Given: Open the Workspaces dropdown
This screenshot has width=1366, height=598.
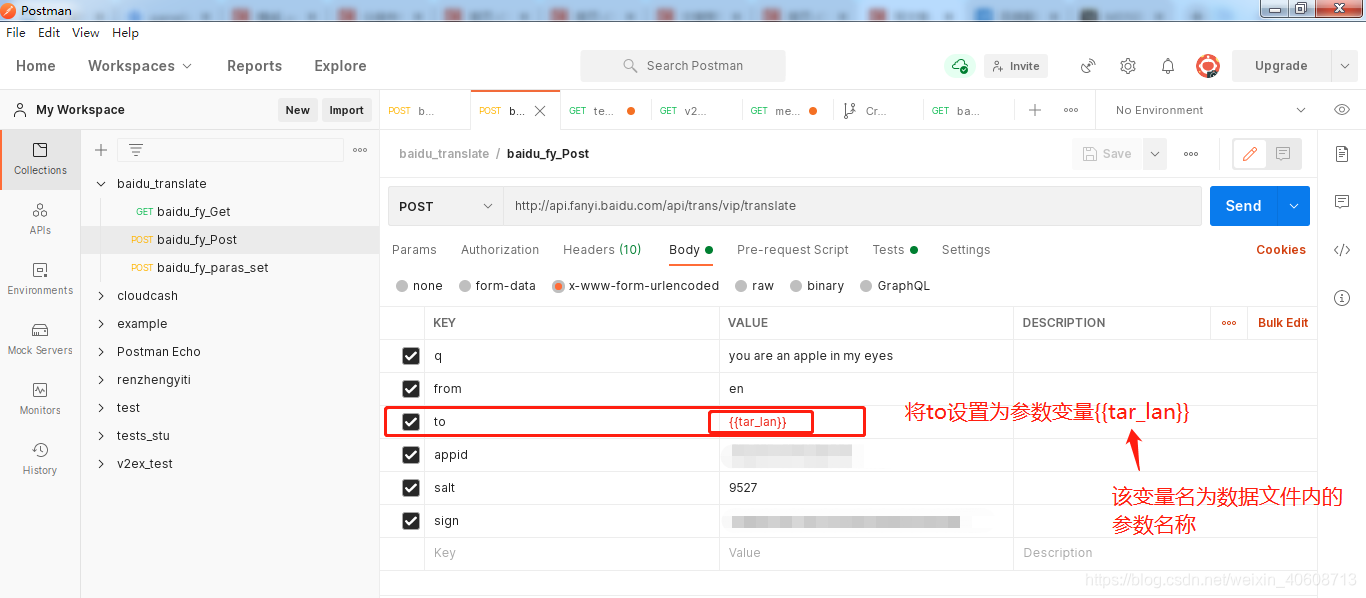Looking at the screenshot, I should coord(140,66).
